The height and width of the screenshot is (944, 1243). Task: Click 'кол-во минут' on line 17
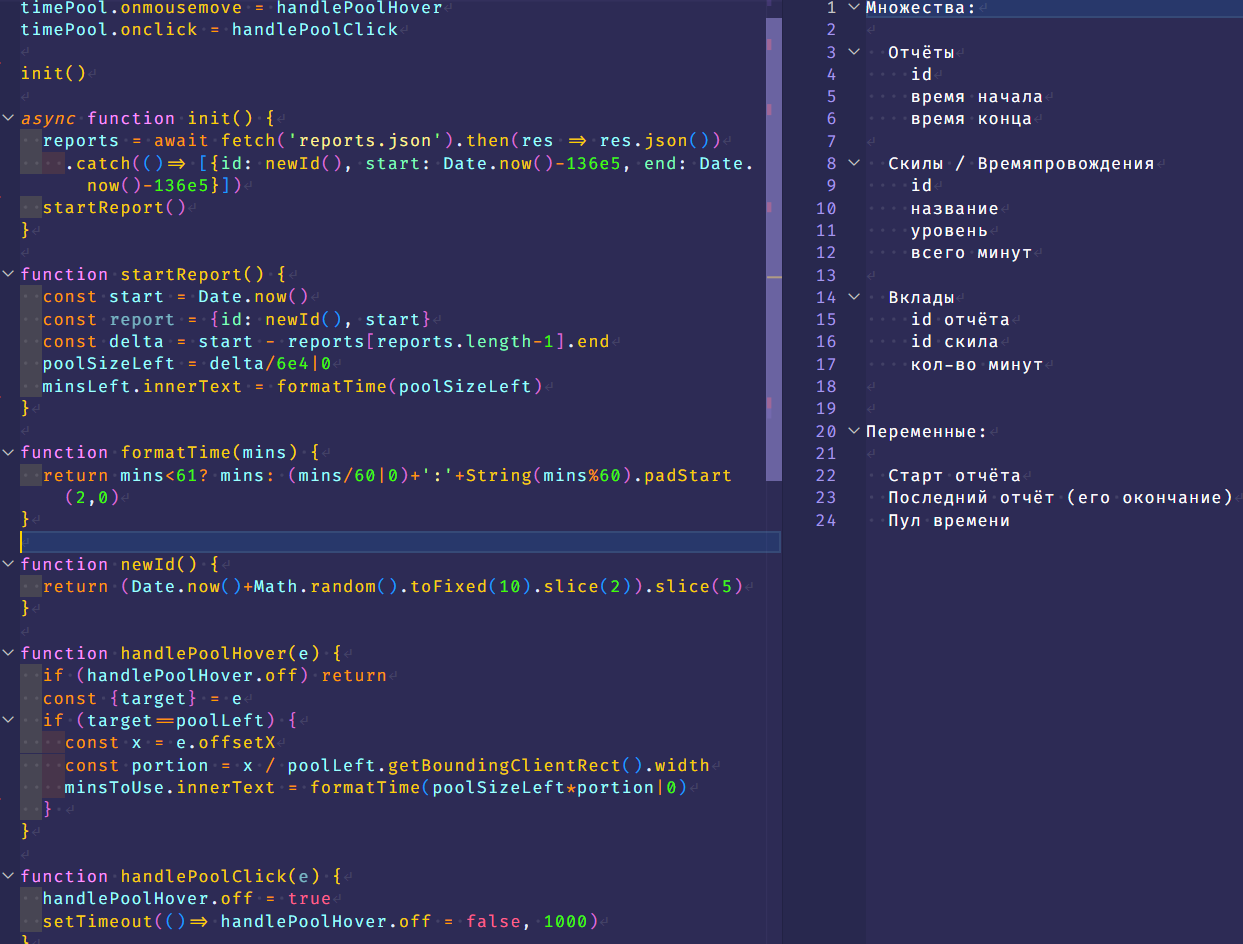[x=977, y=364]
